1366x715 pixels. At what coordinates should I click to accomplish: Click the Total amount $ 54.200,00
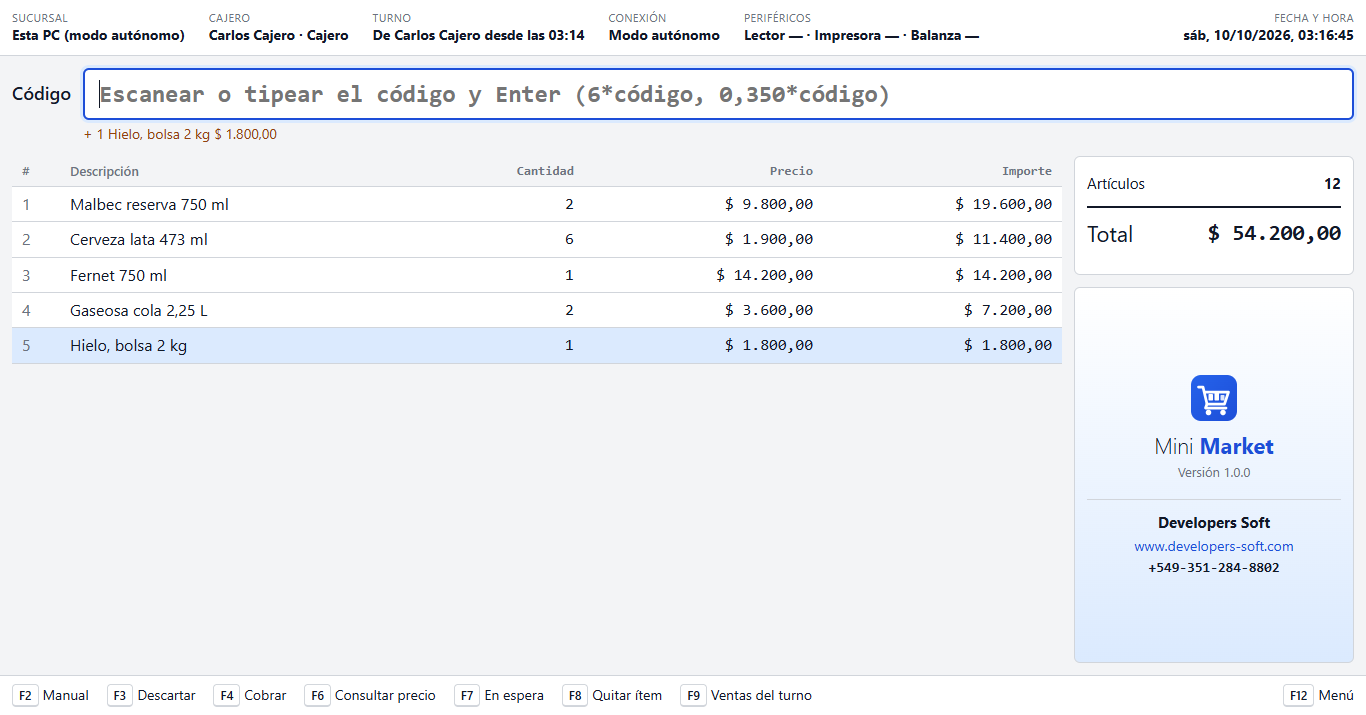(1274, 234)
